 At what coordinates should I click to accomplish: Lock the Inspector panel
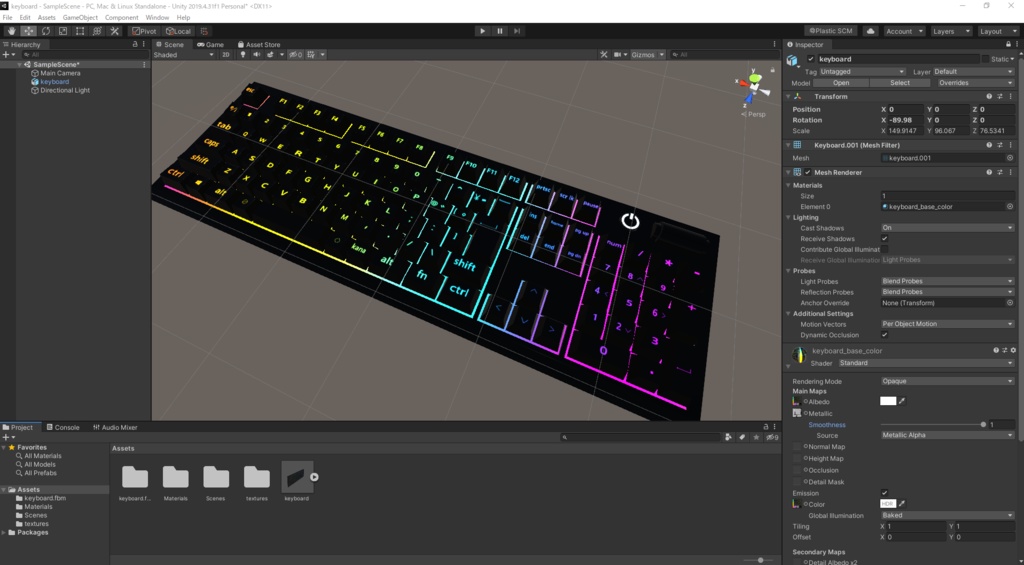point(1008,44)
